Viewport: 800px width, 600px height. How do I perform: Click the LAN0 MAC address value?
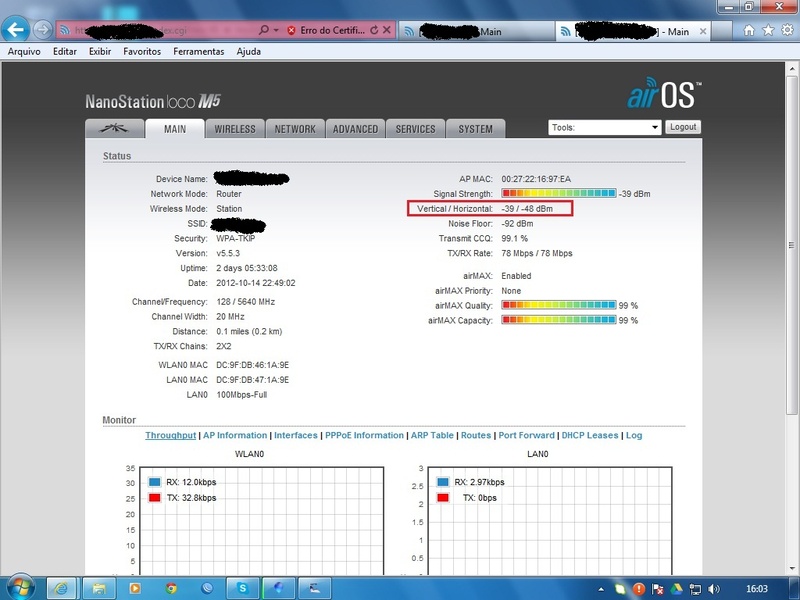coord(253,380)
